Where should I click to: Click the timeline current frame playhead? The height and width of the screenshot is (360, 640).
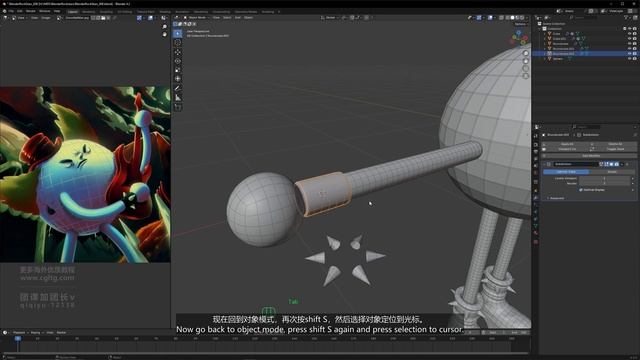(x=18, y=338)
